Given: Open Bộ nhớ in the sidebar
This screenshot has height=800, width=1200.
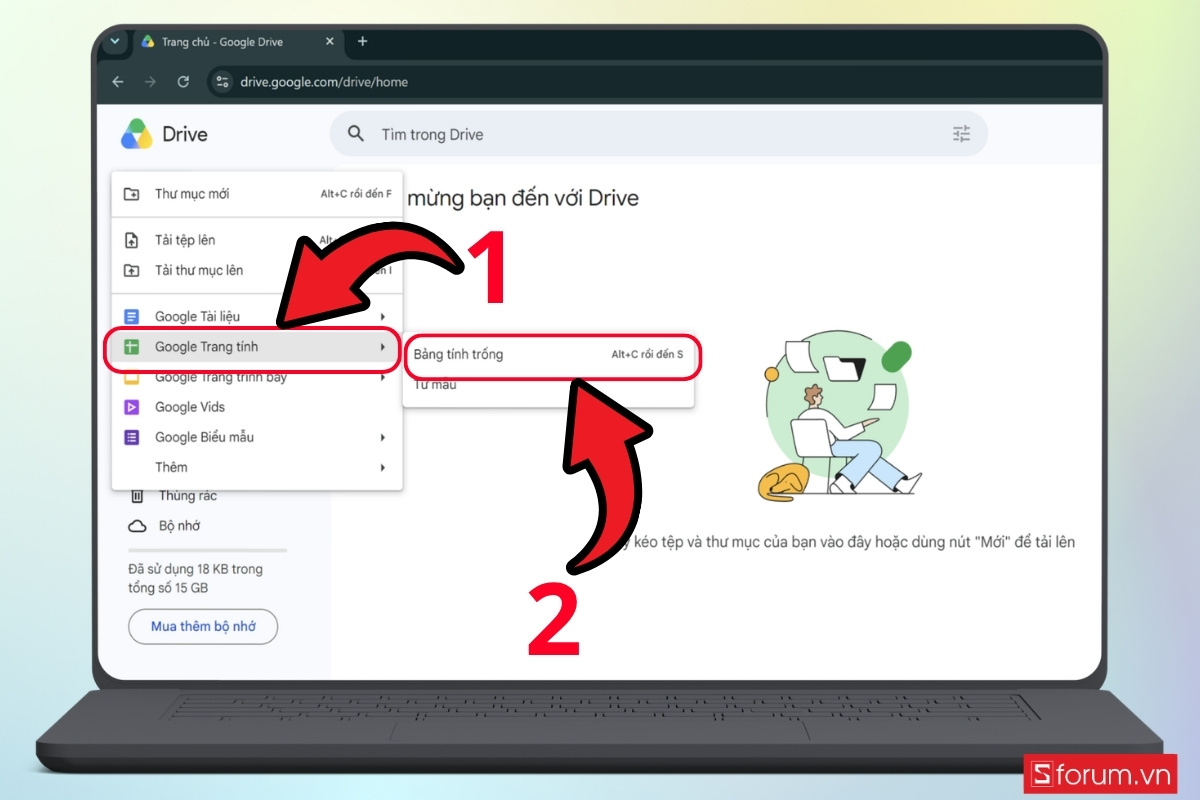Looking at the screenshot, I should pos(180,526).
